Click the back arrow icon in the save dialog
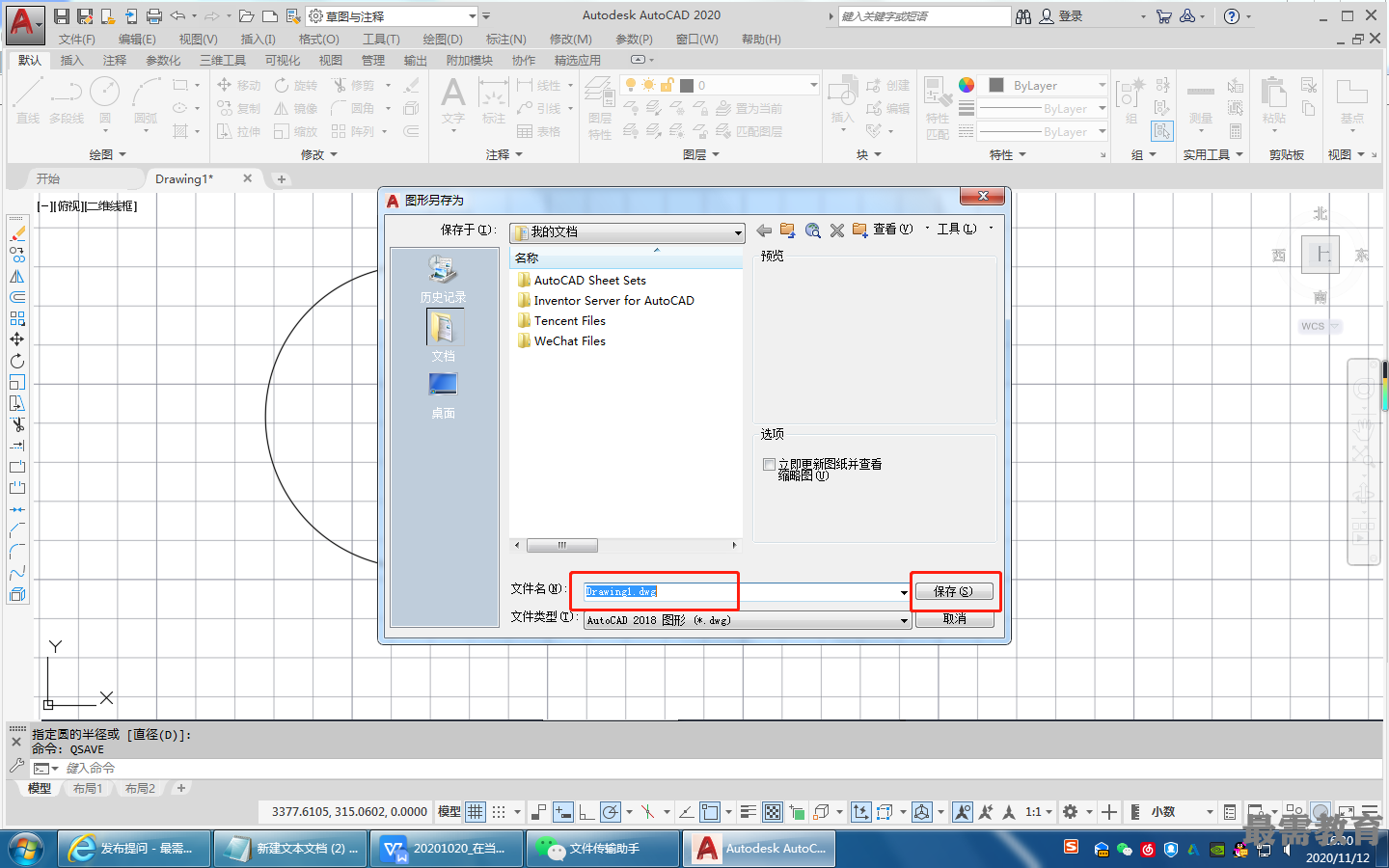 point(764,231)
